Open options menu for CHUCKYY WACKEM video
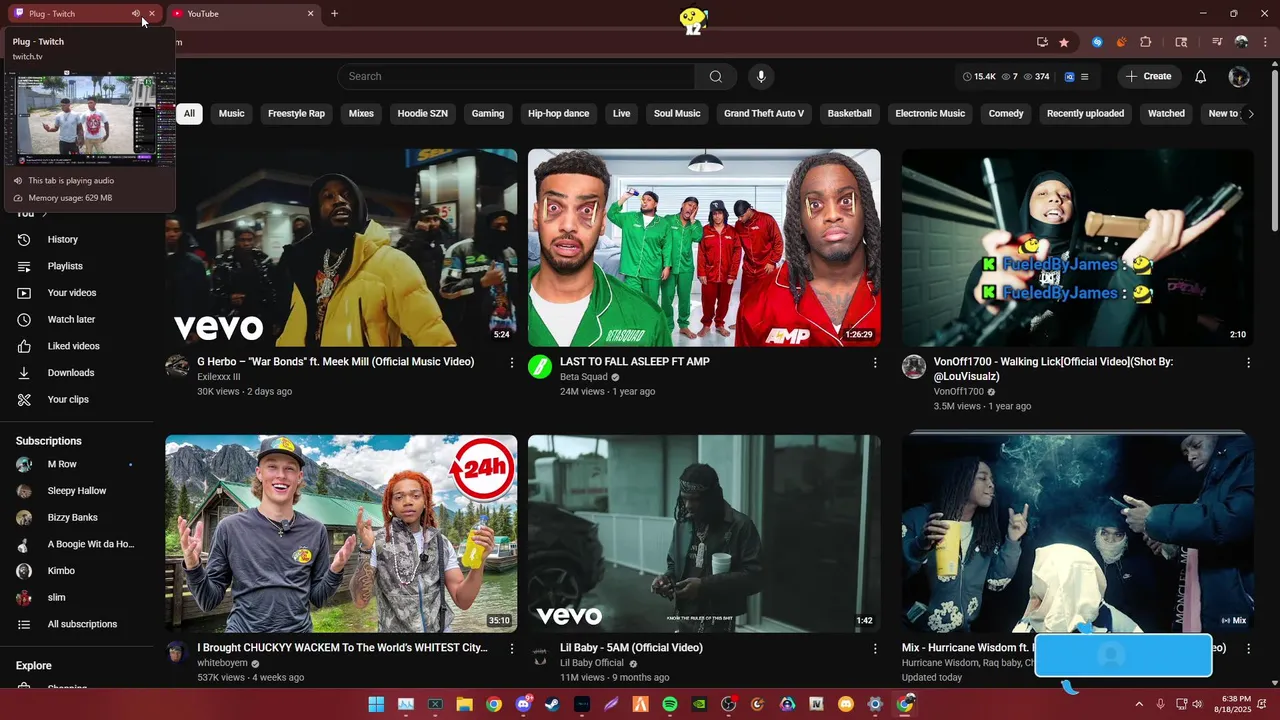The height and width of the screenshot is (720, 1280). 512,649
